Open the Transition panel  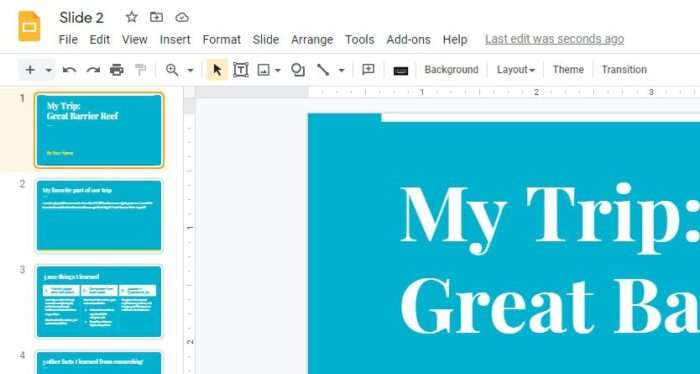[x=624, y=70]
